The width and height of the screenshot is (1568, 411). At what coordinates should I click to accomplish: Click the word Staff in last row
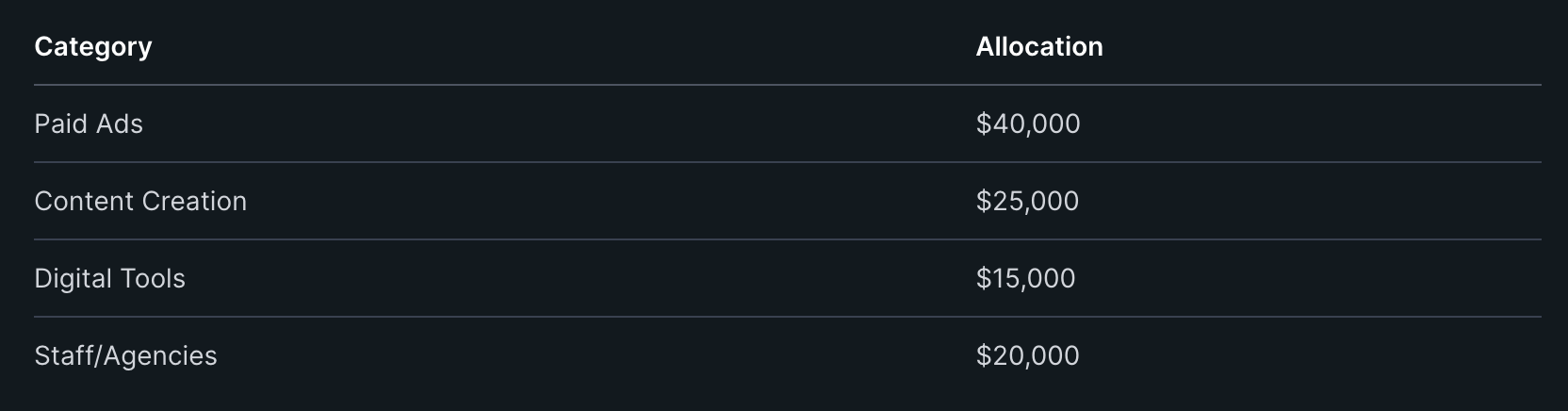62,356
